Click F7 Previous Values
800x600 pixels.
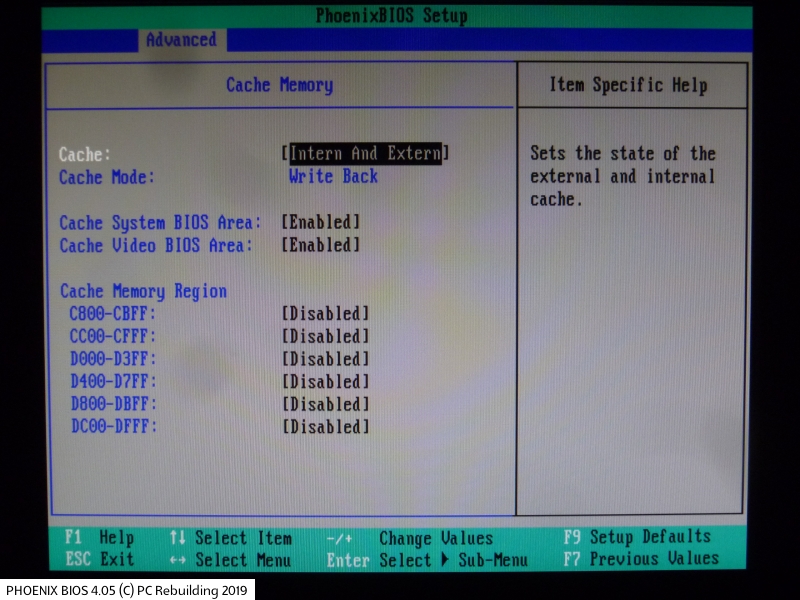640,559
